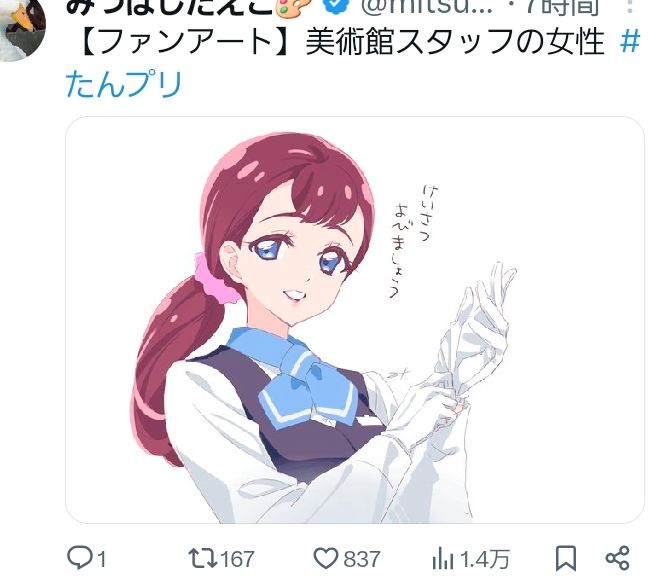
Task: Open view analytics bar chart icon
Action: (442, 559)
